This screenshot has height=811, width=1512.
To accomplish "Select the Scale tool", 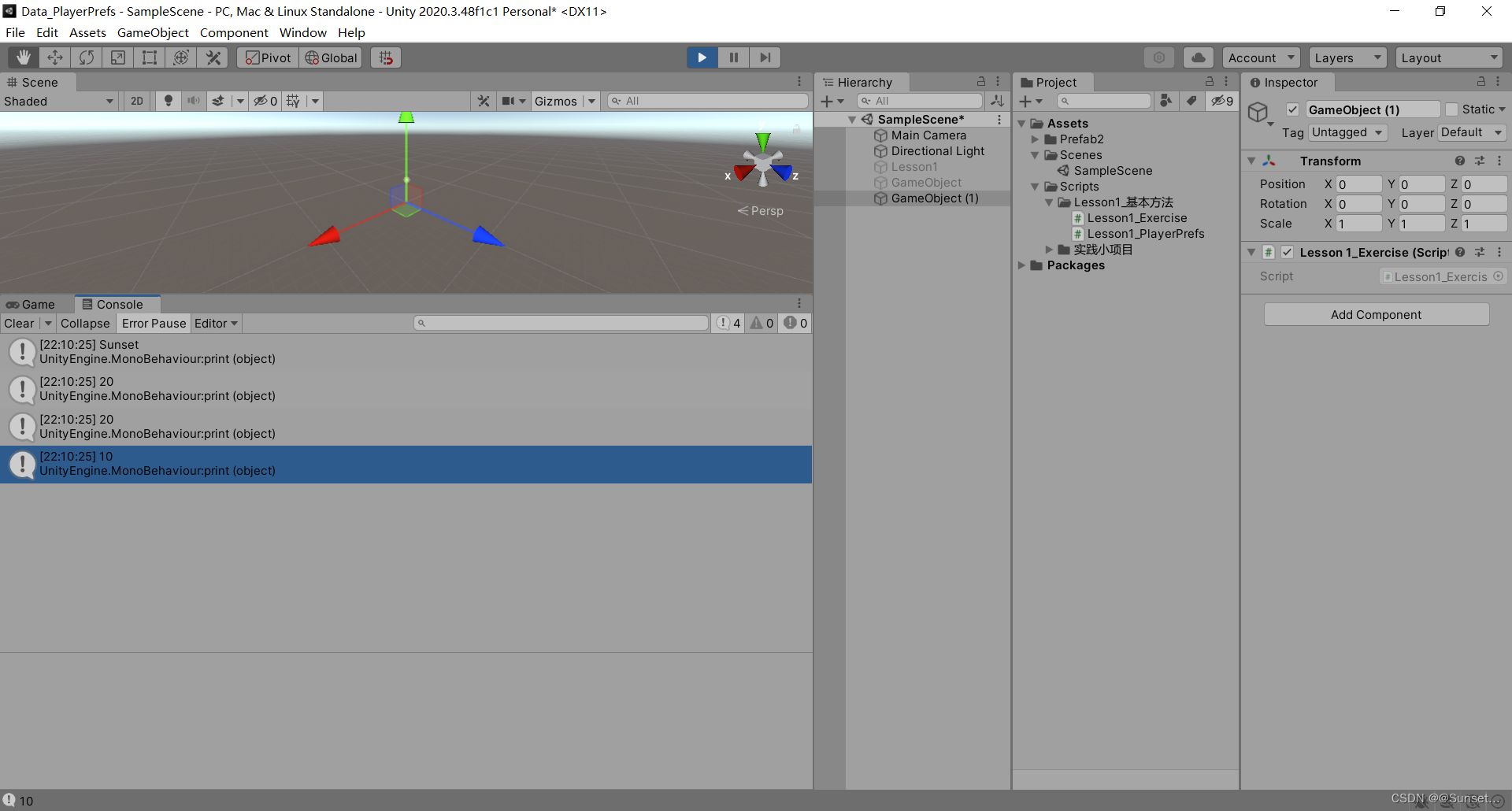I will click(x=118, y=57).
